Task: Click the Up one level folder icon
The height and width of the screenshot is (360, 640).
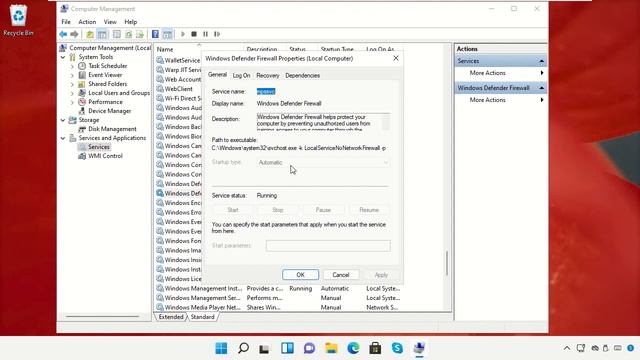Action: point(90,34)
